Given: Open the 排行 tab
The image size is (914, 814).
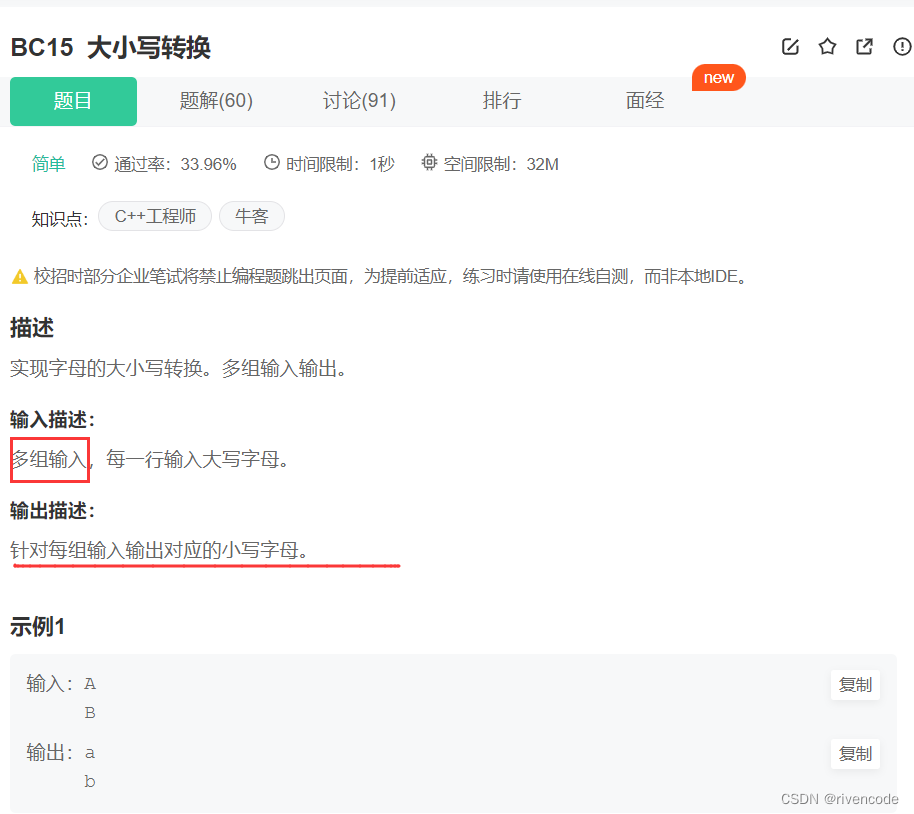Looking at the screenshot, I should [502, 101].
